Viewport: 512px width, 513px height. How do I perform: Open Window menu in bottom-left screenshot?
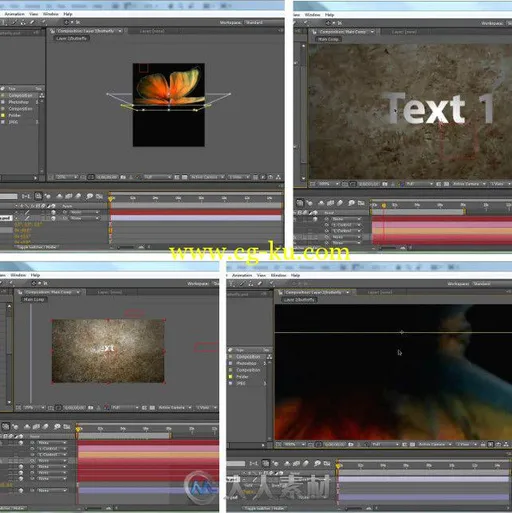tap(18, 275)
